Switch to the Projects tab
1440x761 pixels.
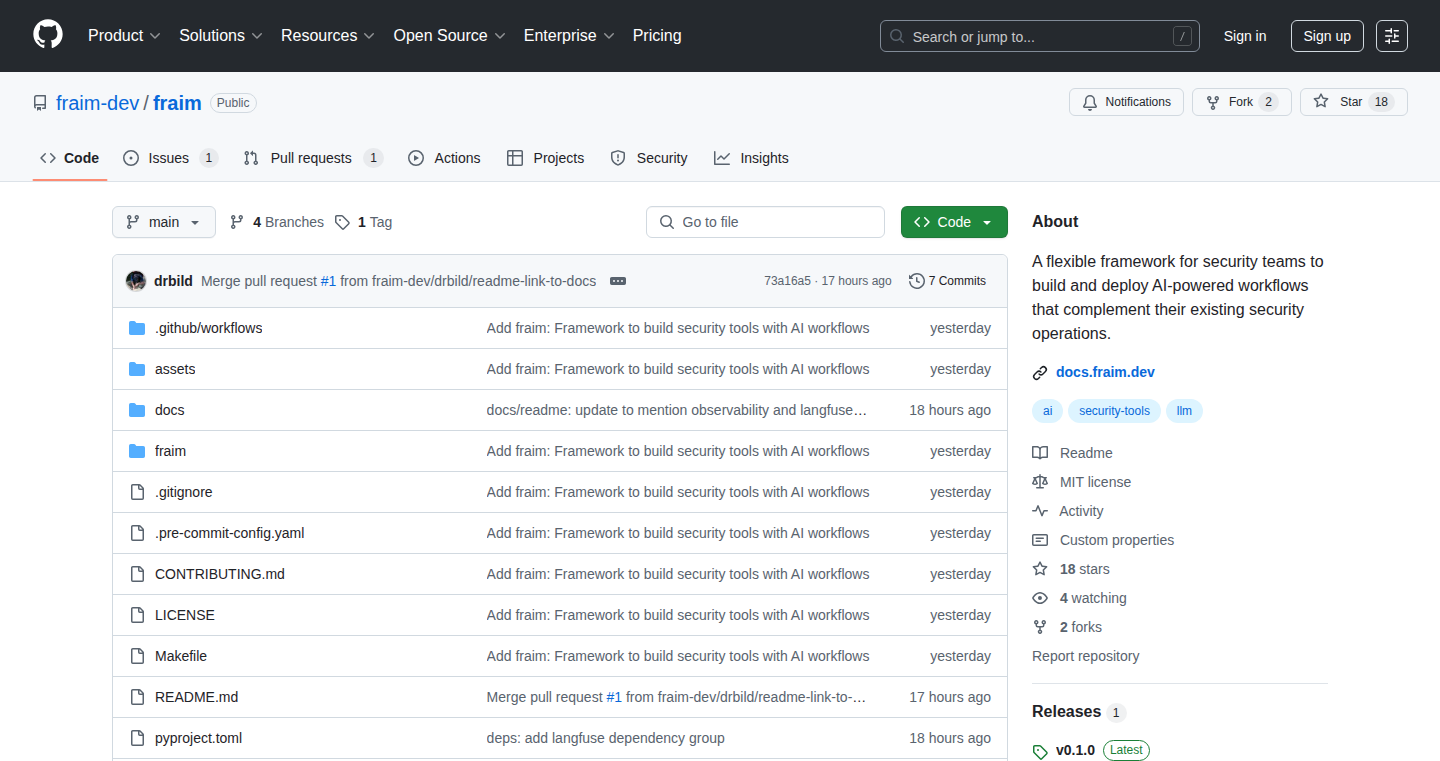[x=546, y=158]
